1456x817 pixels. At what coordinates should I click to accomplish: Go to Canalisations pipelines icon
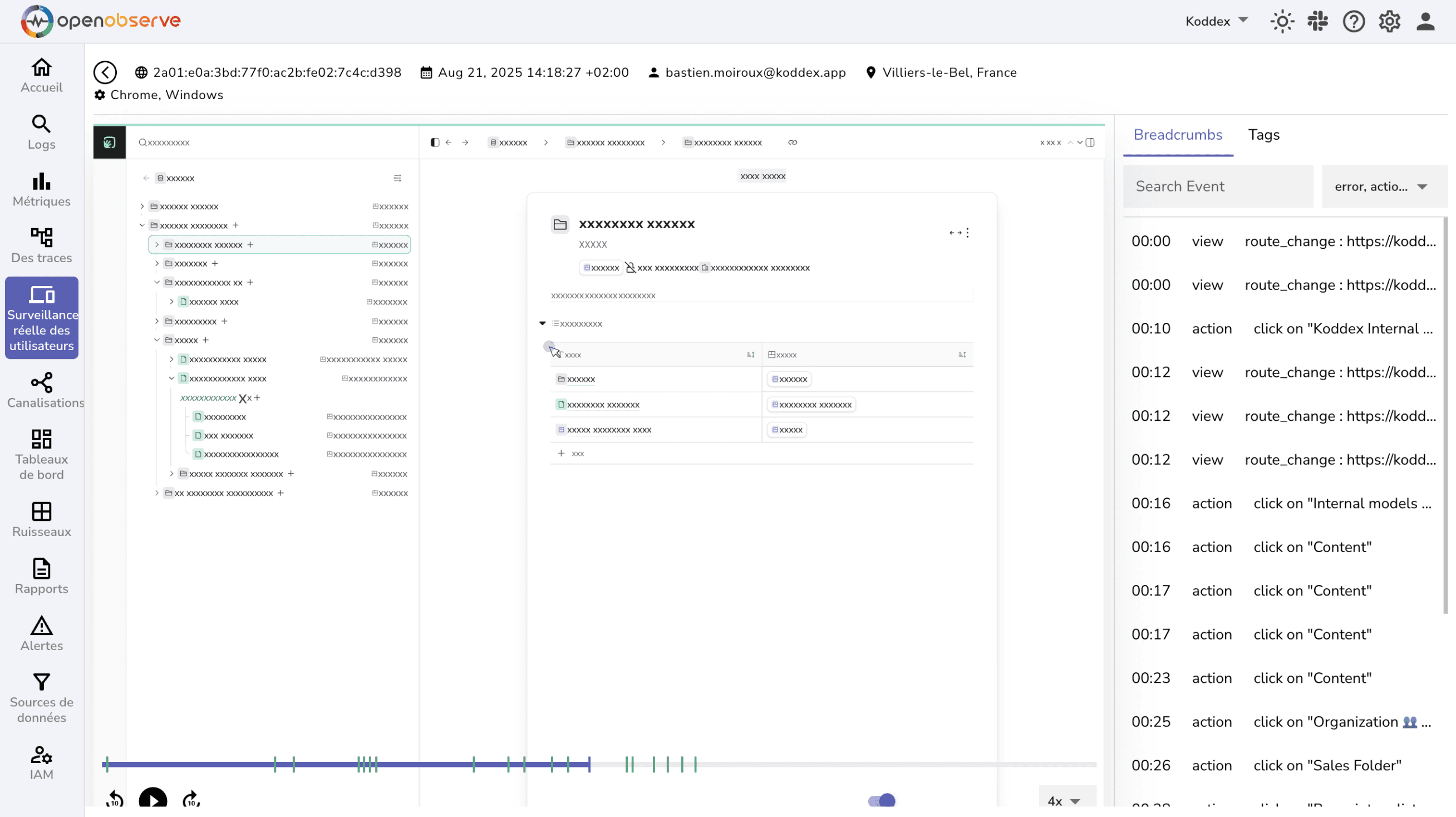41,382
